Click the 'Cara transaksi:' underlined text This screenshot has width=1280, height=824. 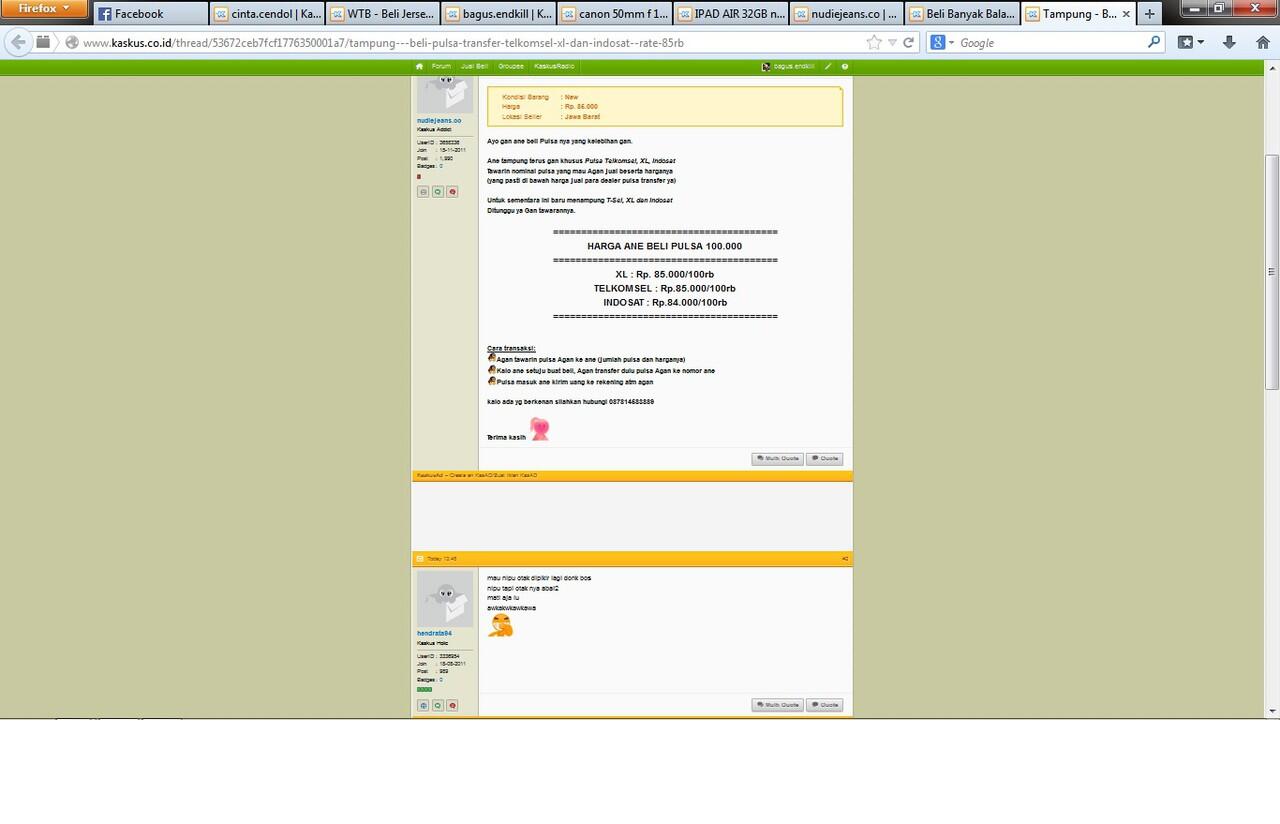pos(511,348)
